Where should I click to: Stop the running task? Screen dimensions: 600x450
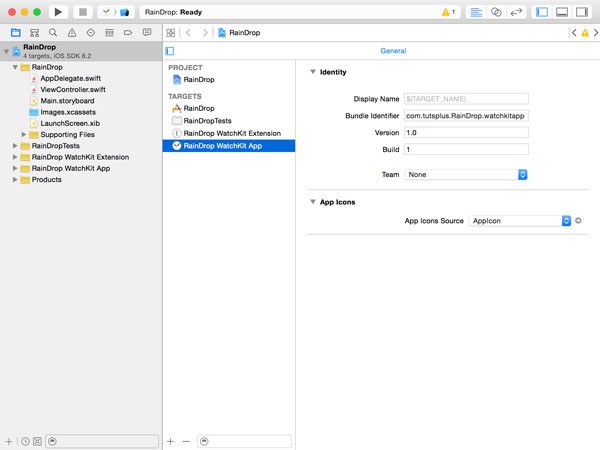coord(83,12)
